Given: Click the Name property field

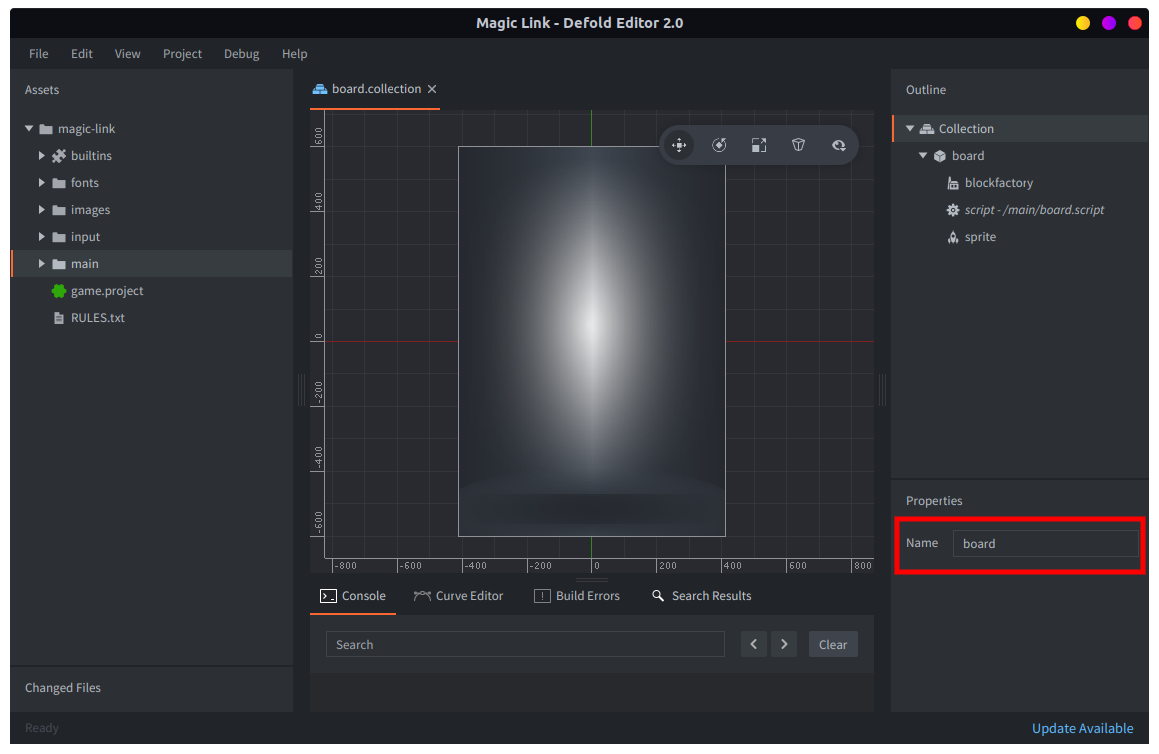Looking at the screenshot, I should tap(1044, 544).
